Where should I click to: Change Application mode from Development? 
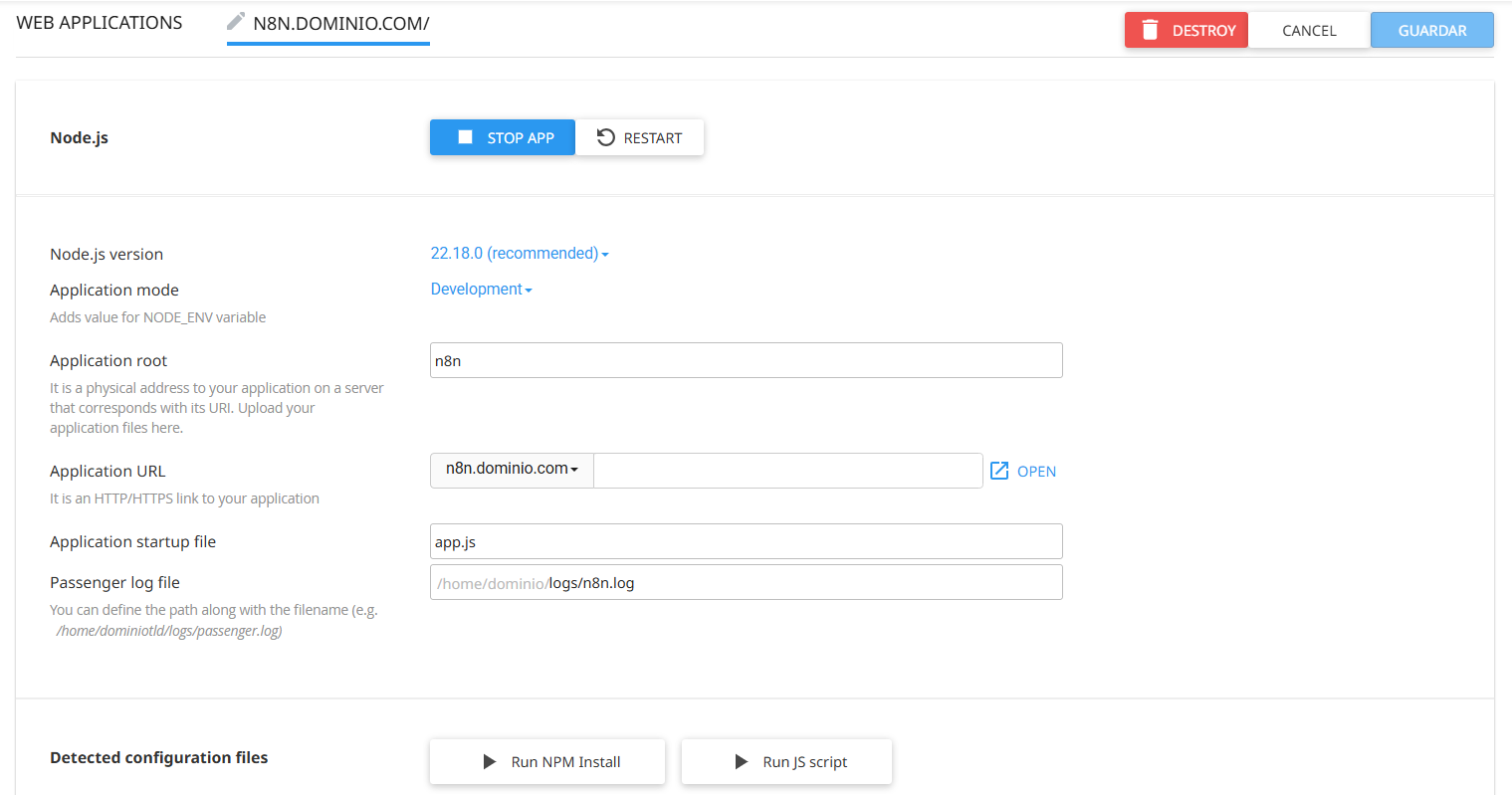point(481,289)
